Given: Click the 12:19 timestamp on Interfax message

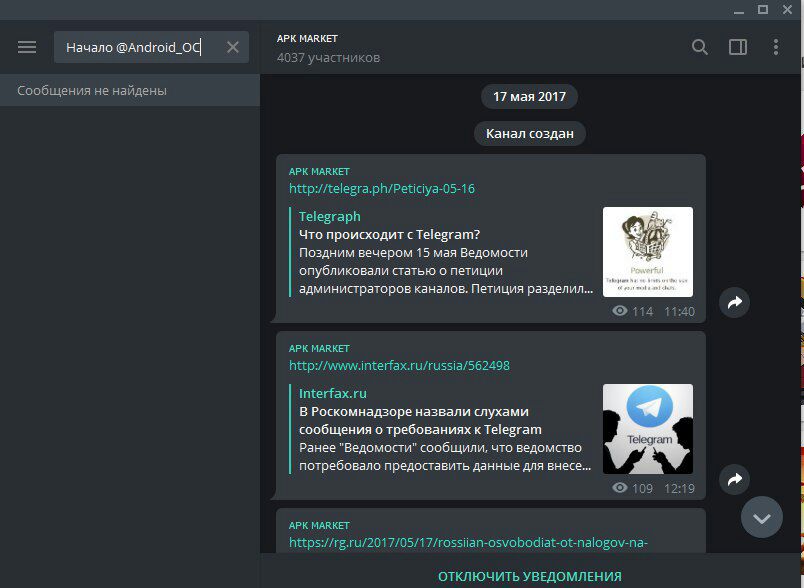Looking at the screenshot, I should click(679, 489).
